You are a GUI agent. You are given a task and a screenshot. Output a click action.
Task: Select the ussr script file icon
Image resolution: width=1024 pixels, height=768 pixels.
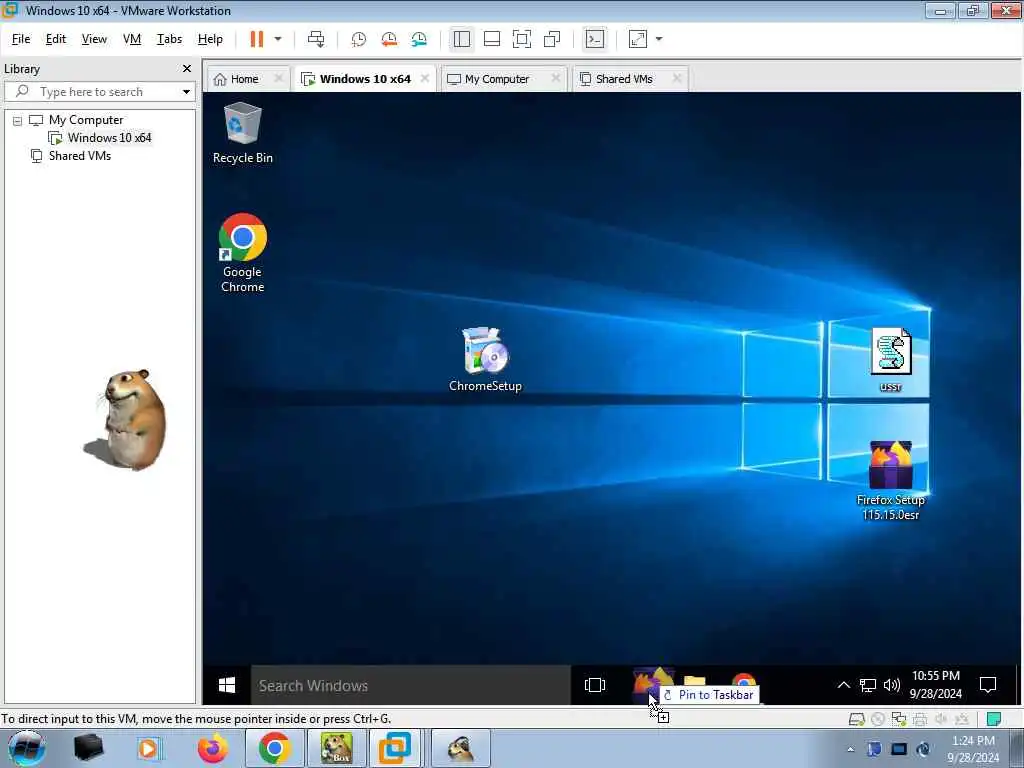point(891,359)
